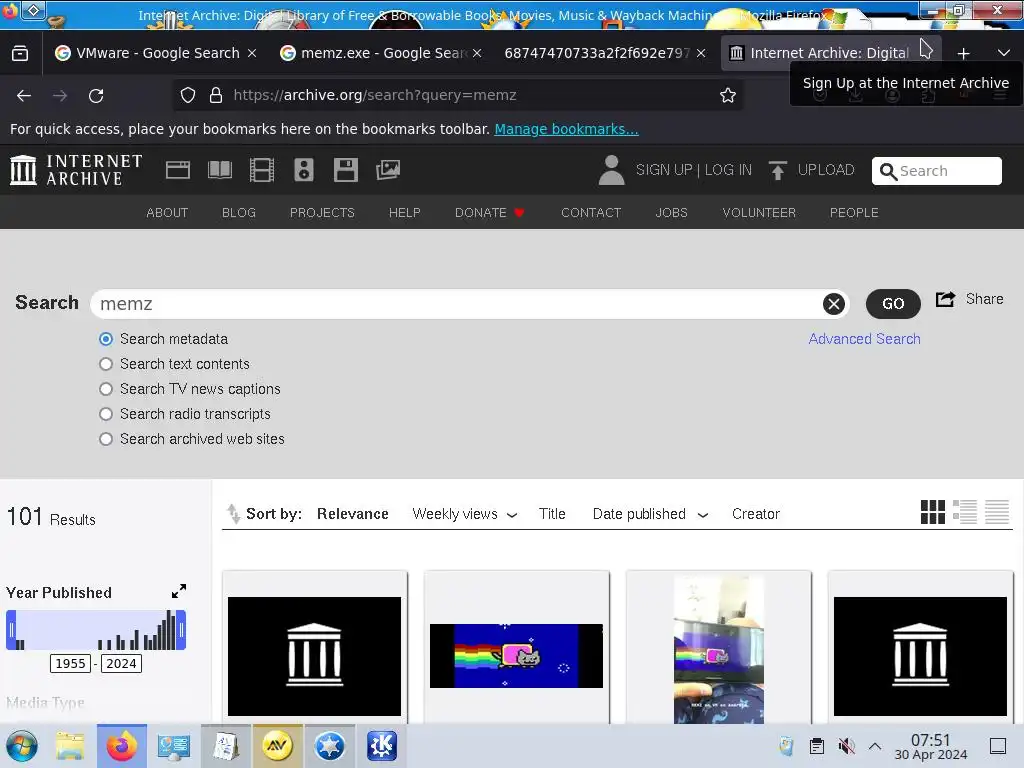Open BLOG menu item

click(x=239, y=213)
